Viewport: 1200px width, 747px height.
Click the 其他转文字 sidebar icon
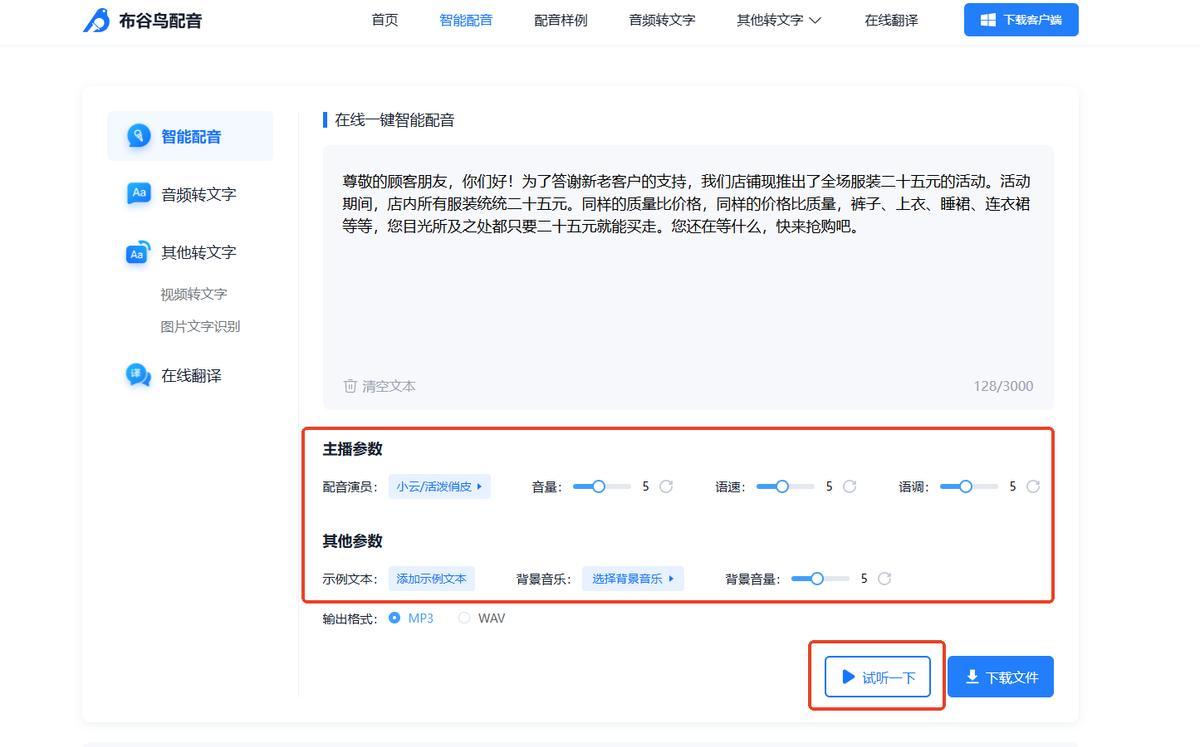(139, 252)
